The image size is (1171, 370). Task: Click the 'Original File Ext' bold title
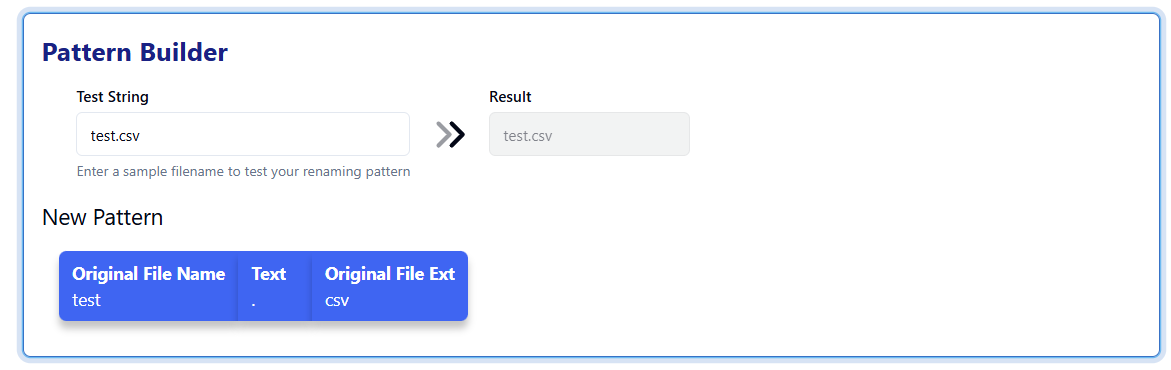click(x=390, y=274)
